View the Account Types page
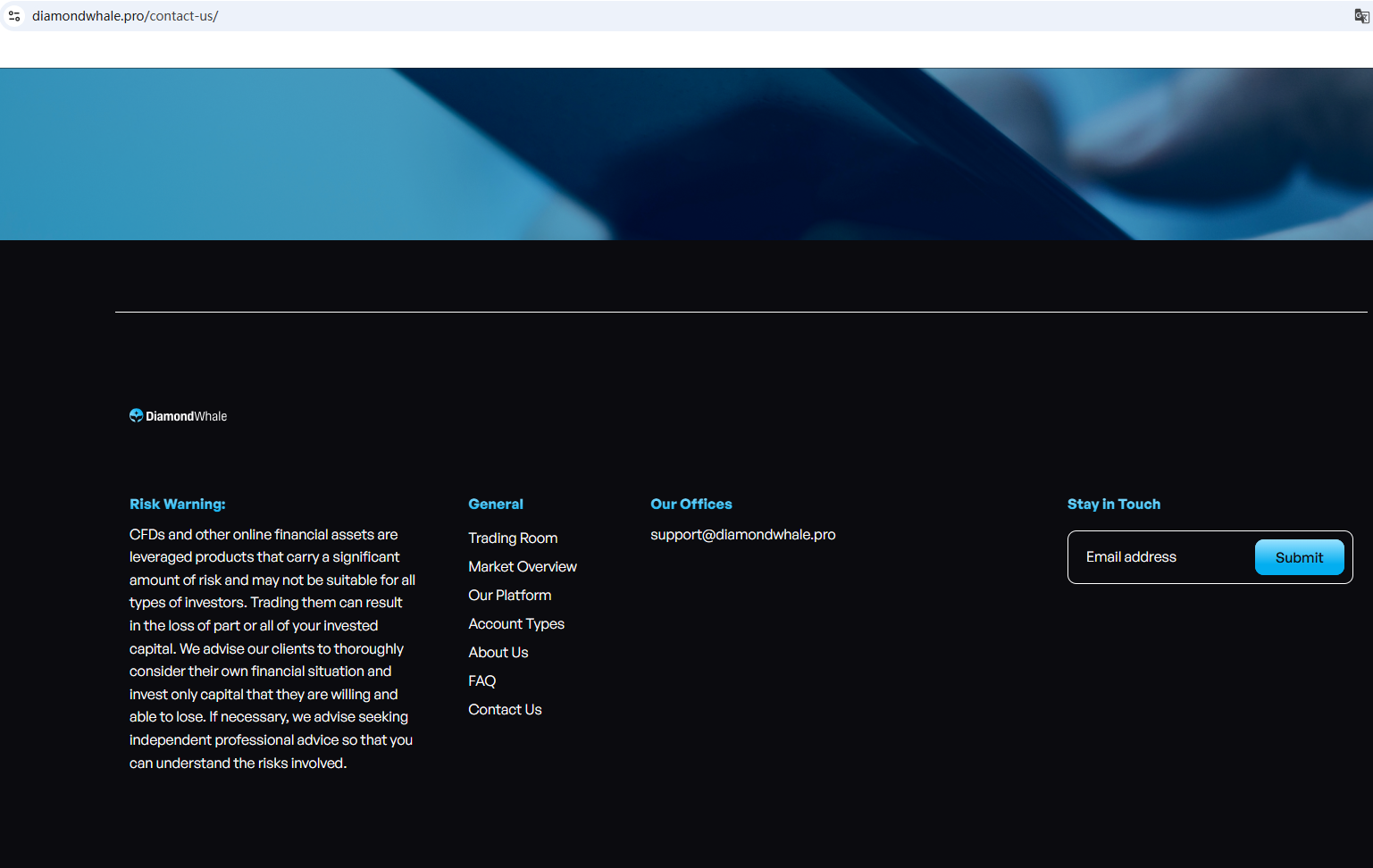The height and width of the screenshot is (868, 1373). click(x=516, y=623)
